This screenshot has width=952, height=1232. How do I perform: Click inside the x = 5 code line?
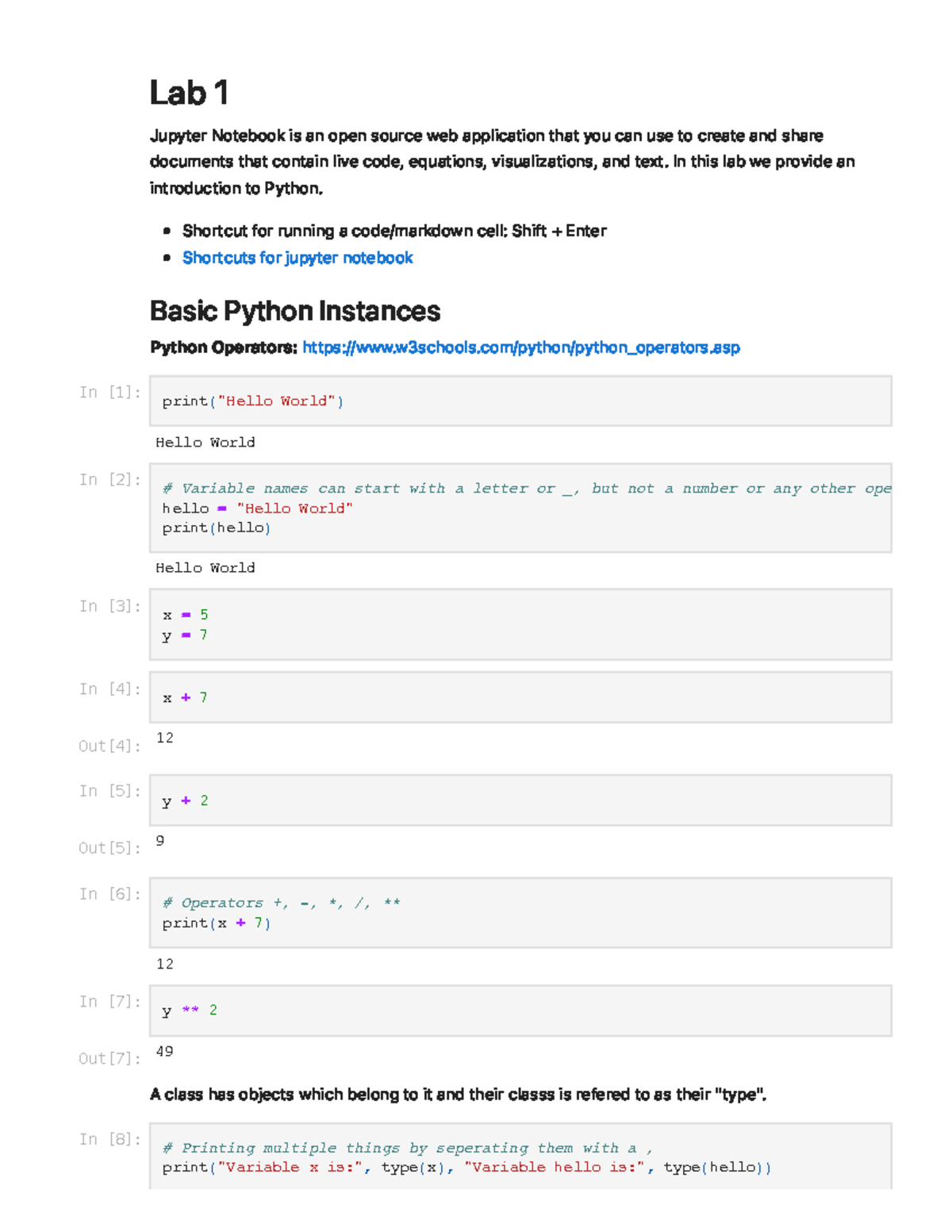[x=186, y=615]
